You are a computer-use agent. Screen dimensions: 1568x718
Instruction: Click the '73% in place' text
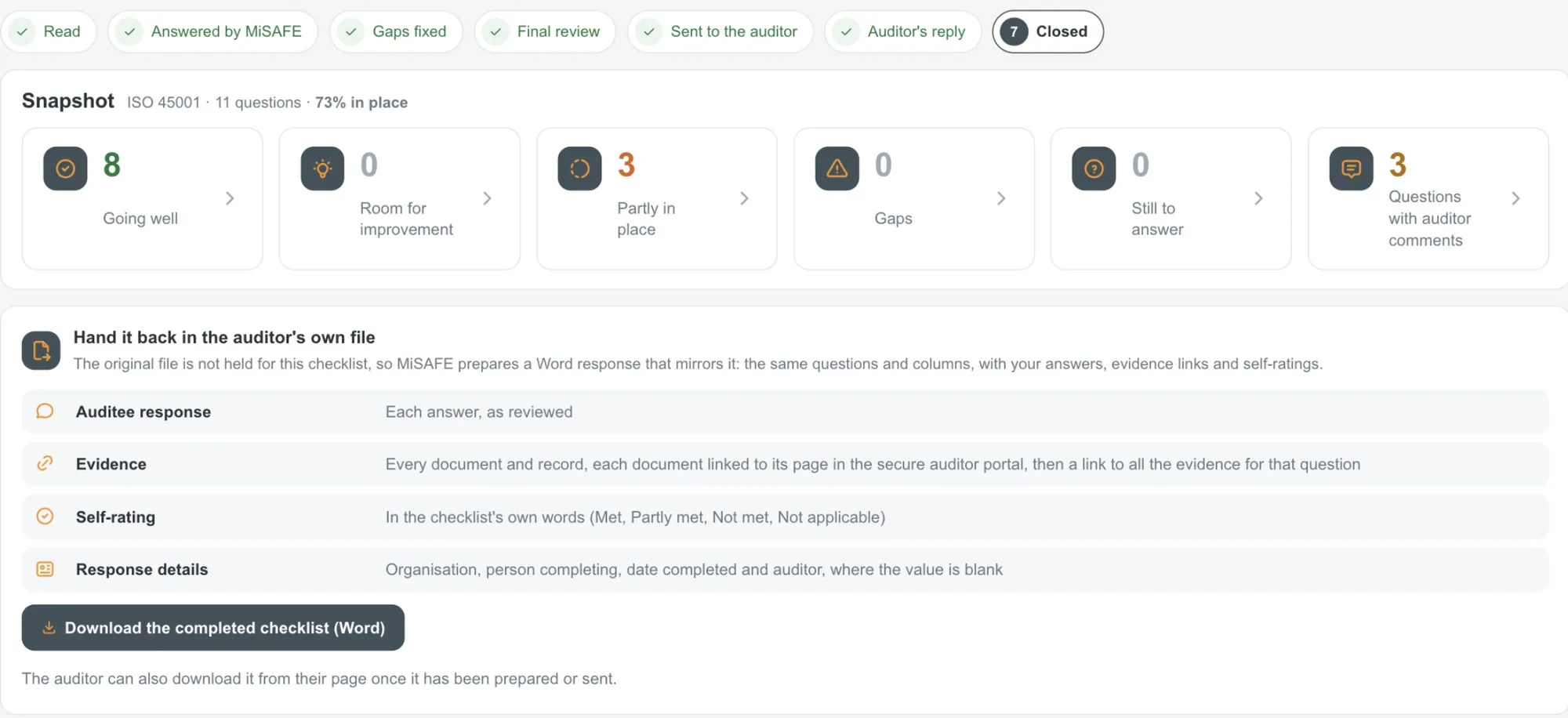tap(361, 103)
